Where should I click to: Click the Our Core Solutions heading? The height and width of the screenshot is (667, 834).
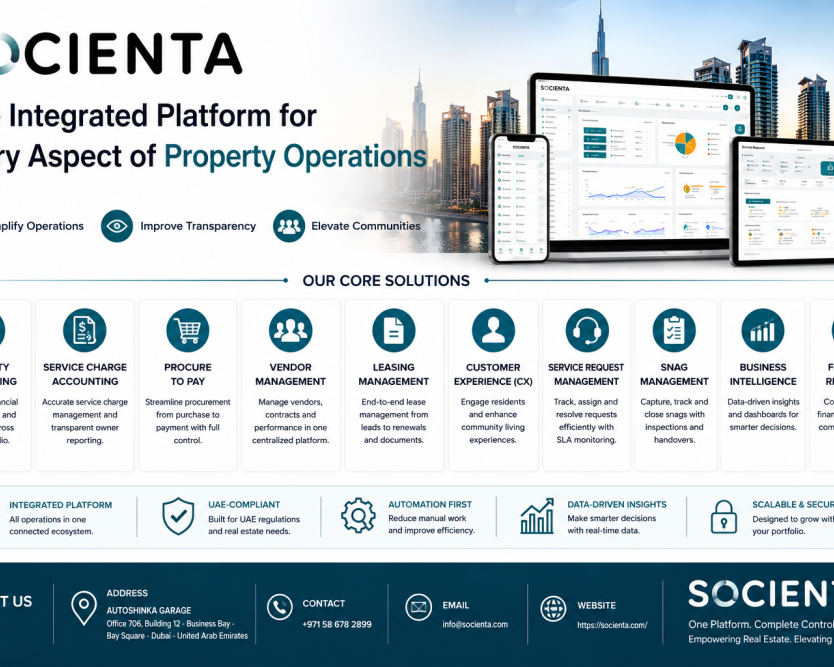pyautogui.click(x=386, y=281)
